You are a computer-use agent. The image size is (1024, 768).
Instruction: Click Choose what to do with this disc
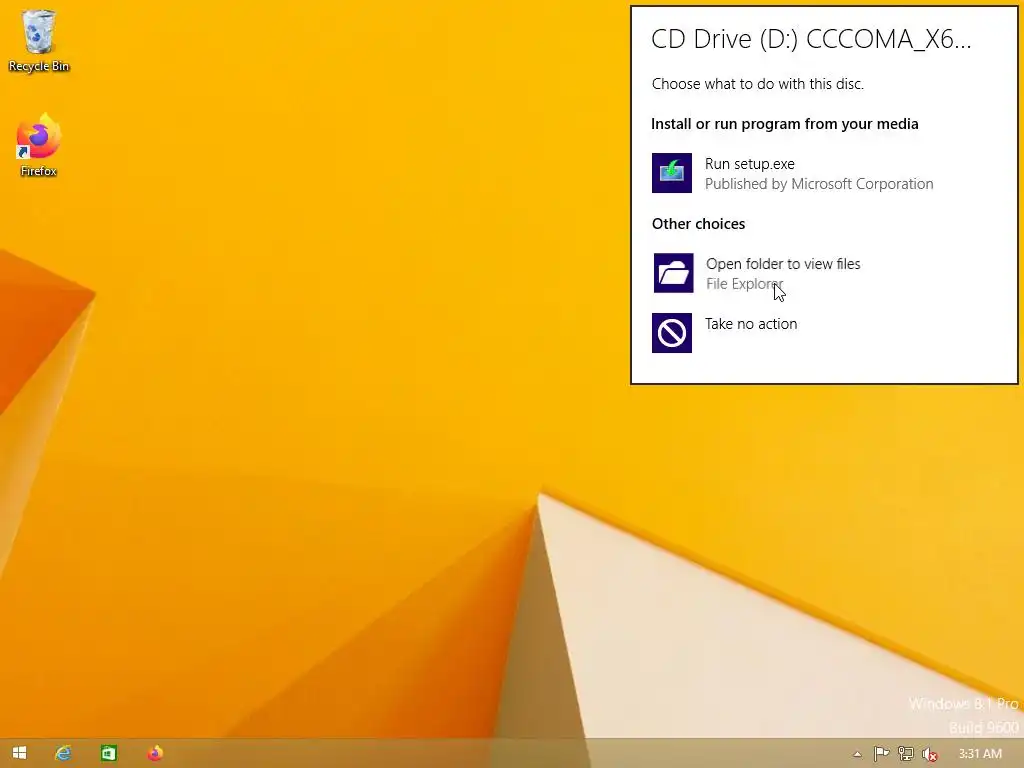pos(758,84)
